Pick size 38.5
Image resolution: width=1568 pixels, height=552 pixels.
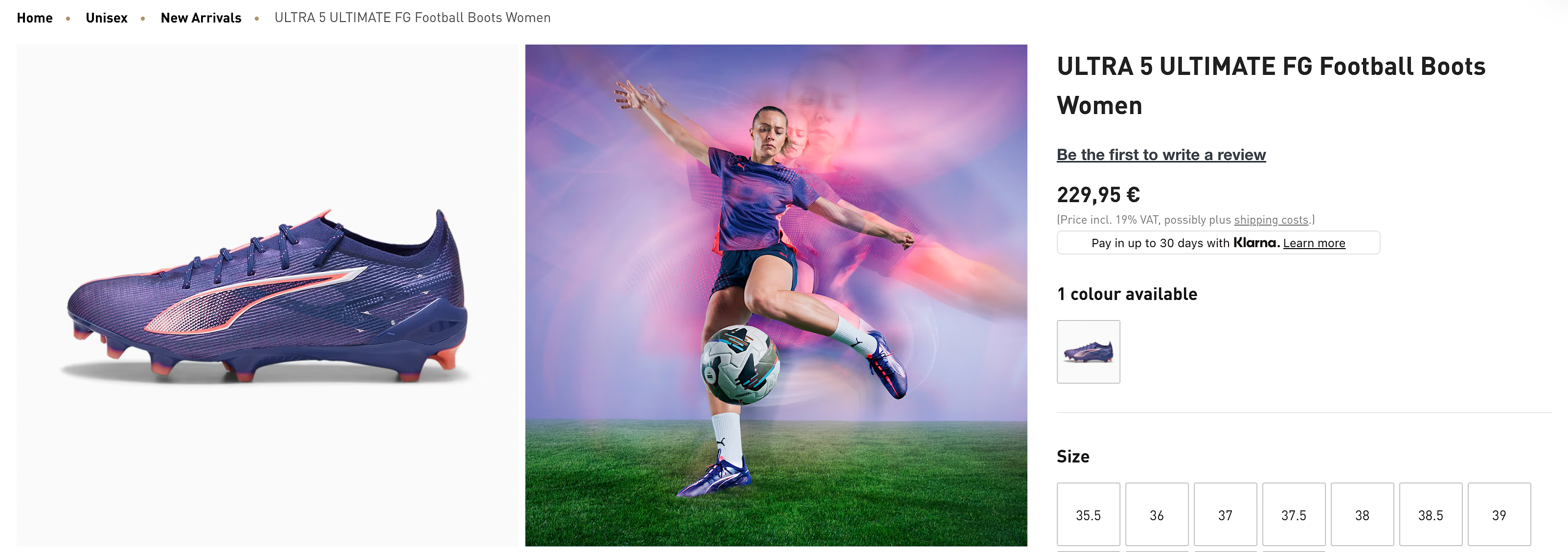click(1431, 515)
